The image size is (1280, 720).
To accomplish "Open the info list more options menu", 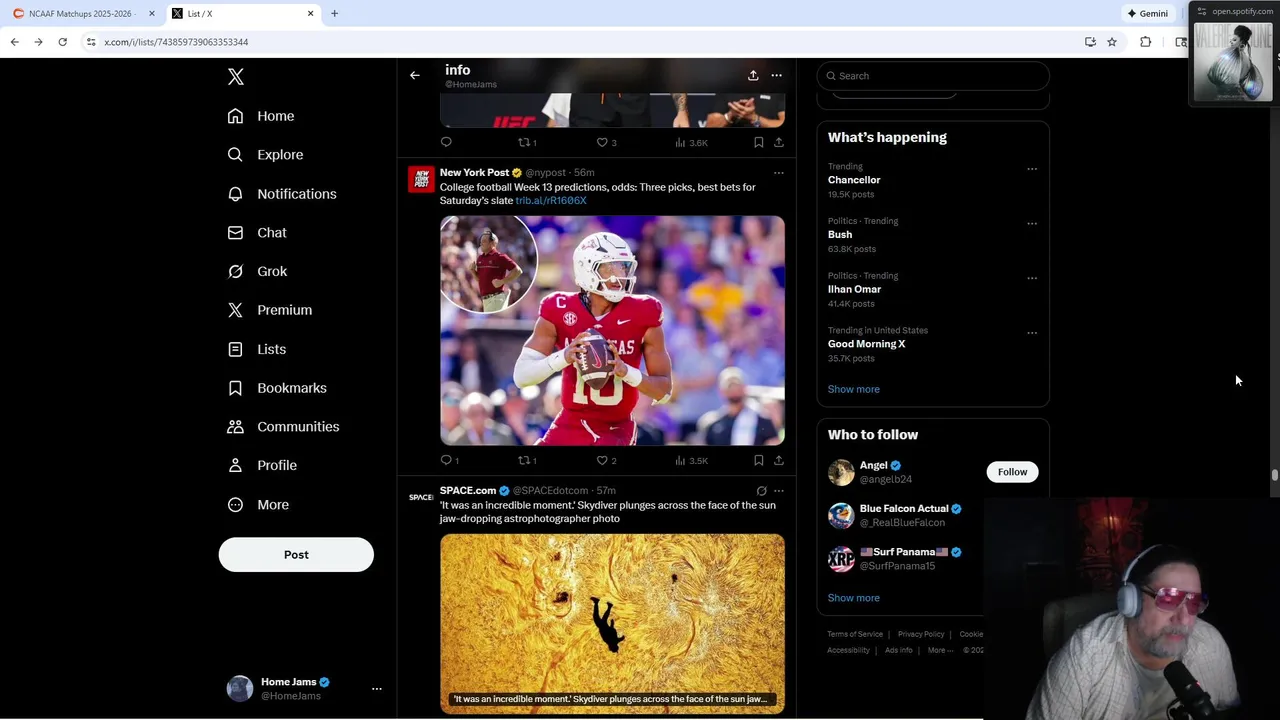I will click(777, 76).
